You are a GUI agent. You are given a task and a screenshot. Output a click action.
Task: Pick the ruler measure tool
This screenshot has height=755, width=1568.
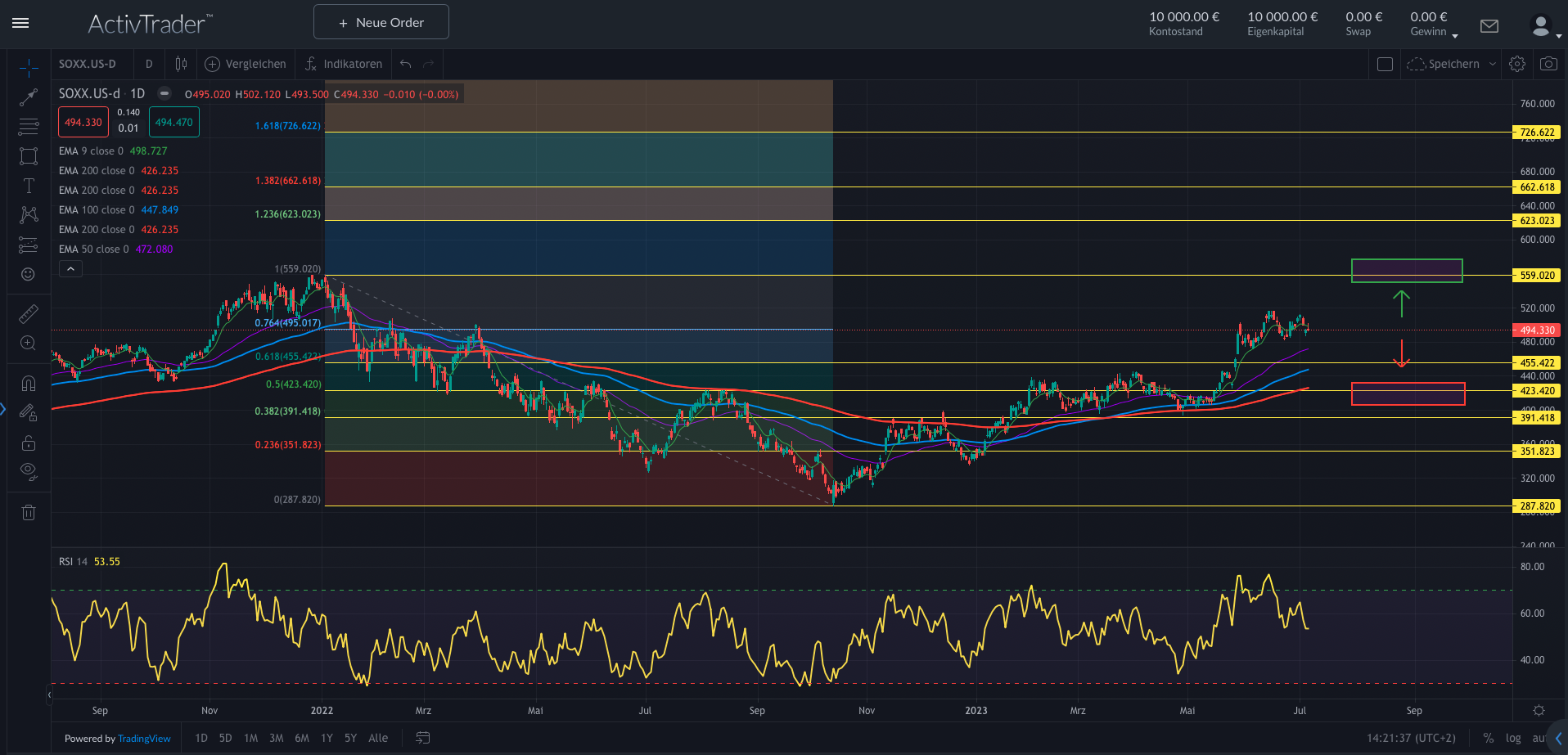29,314
